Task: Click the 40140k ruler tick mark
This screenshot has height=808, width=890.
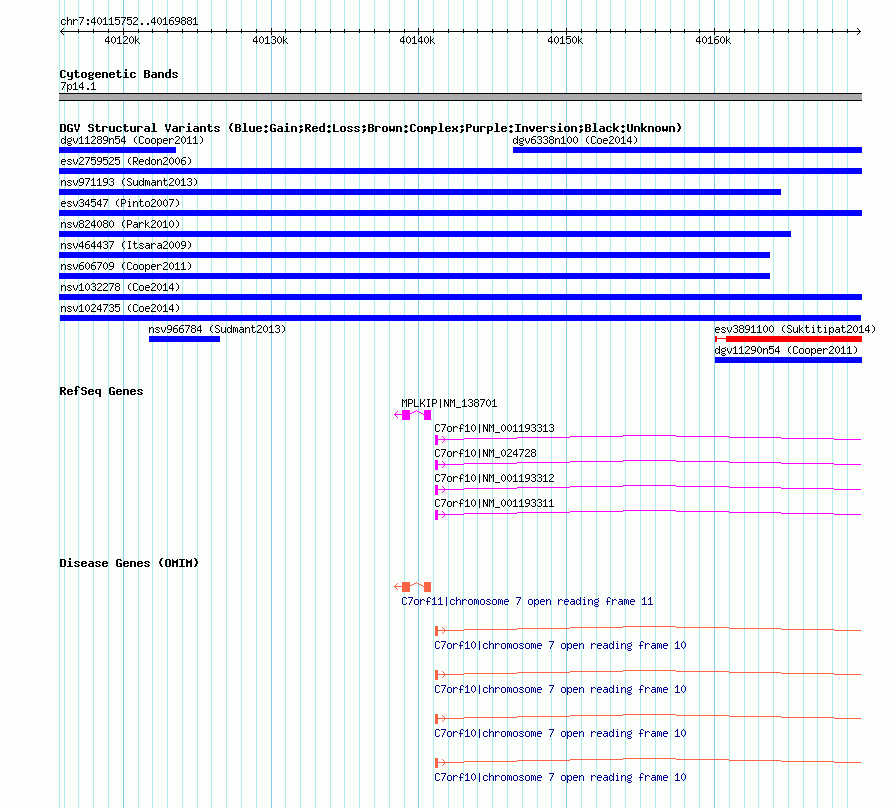Action: [419, 31]
